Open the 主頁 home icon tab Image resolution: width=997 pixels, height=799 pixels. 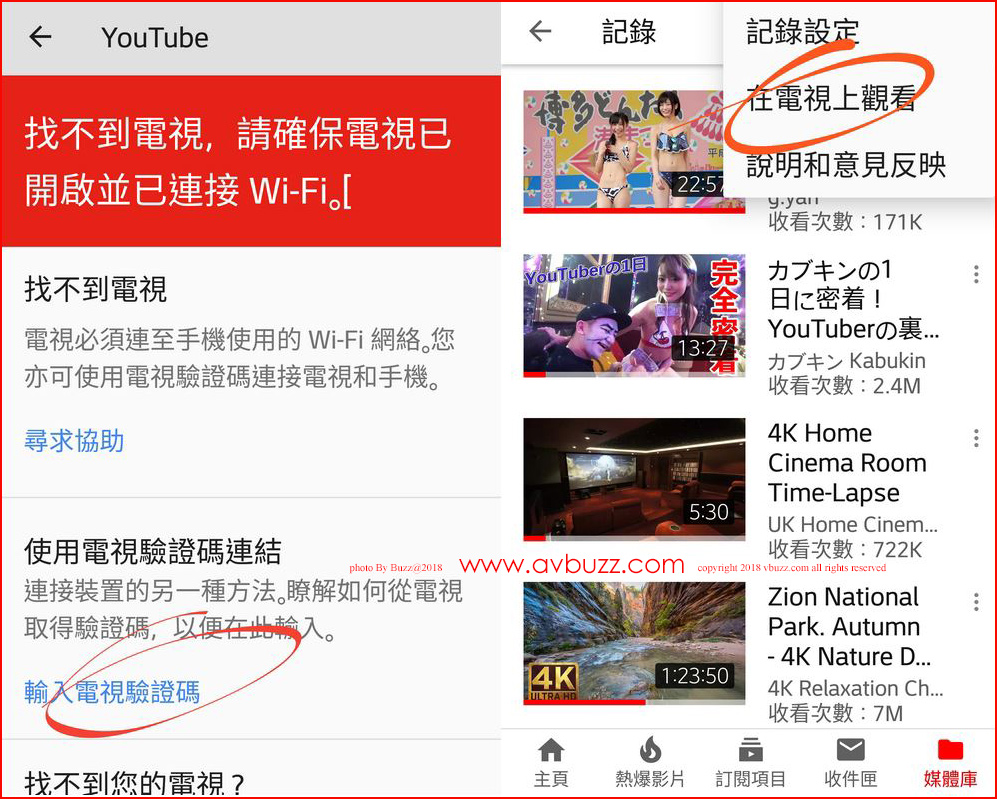click(x=551, y=752)
